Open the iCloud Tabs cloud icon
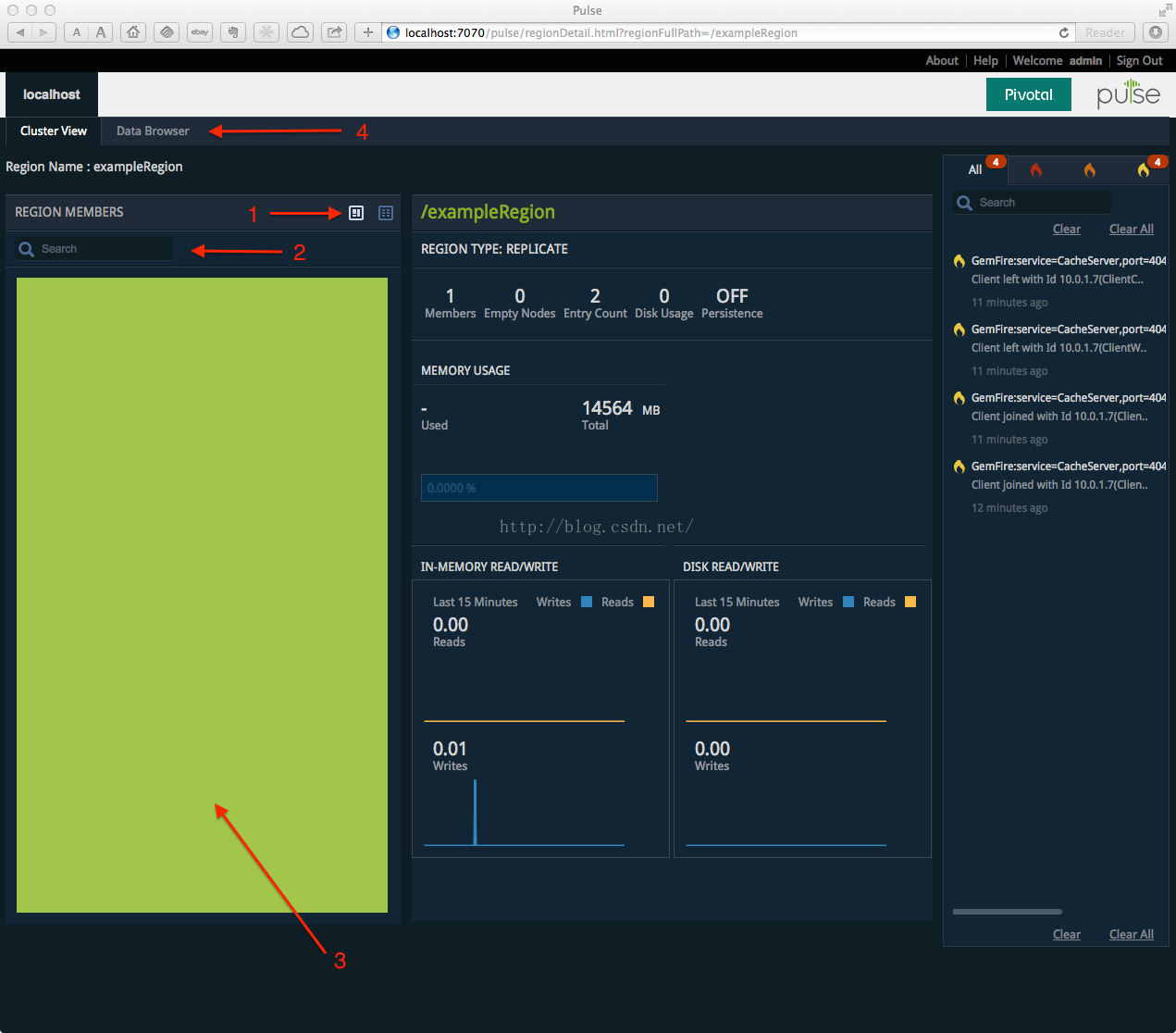Image resolution: width=1176 pixels, height=1033 pixels. 301,32
